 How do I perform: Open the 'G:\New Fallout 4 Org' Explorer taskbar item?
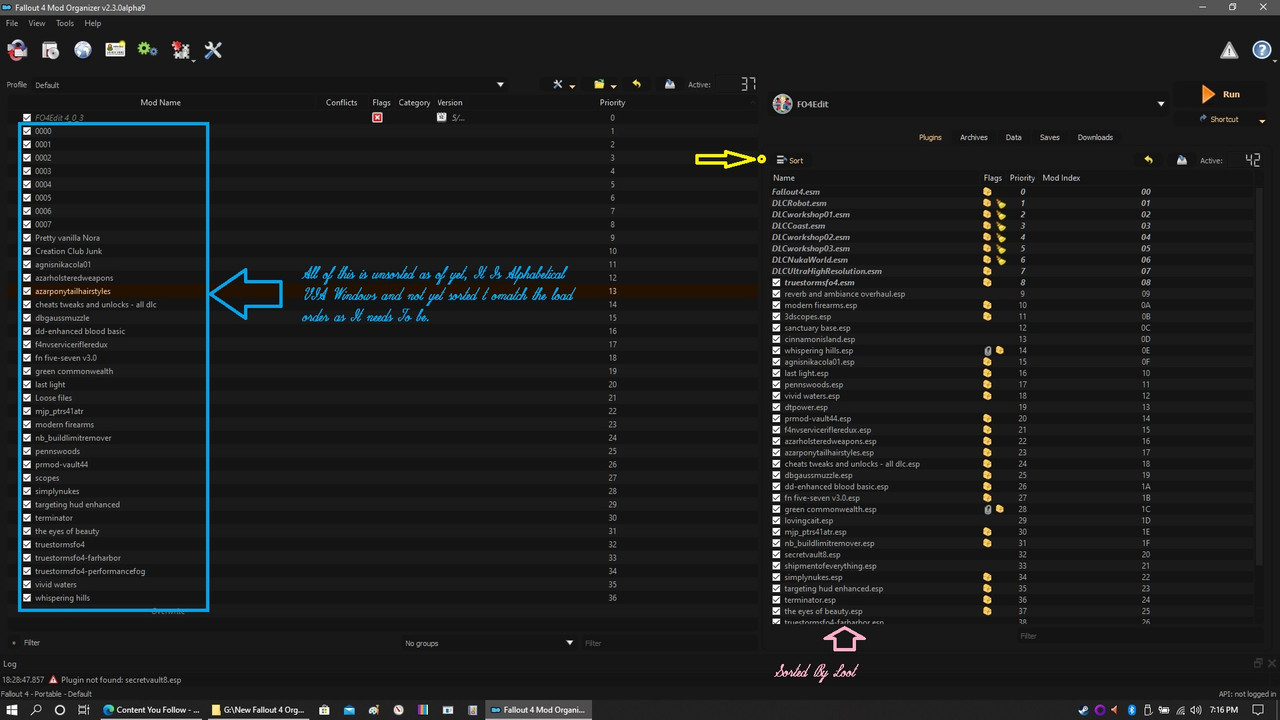tap(257, 710)
